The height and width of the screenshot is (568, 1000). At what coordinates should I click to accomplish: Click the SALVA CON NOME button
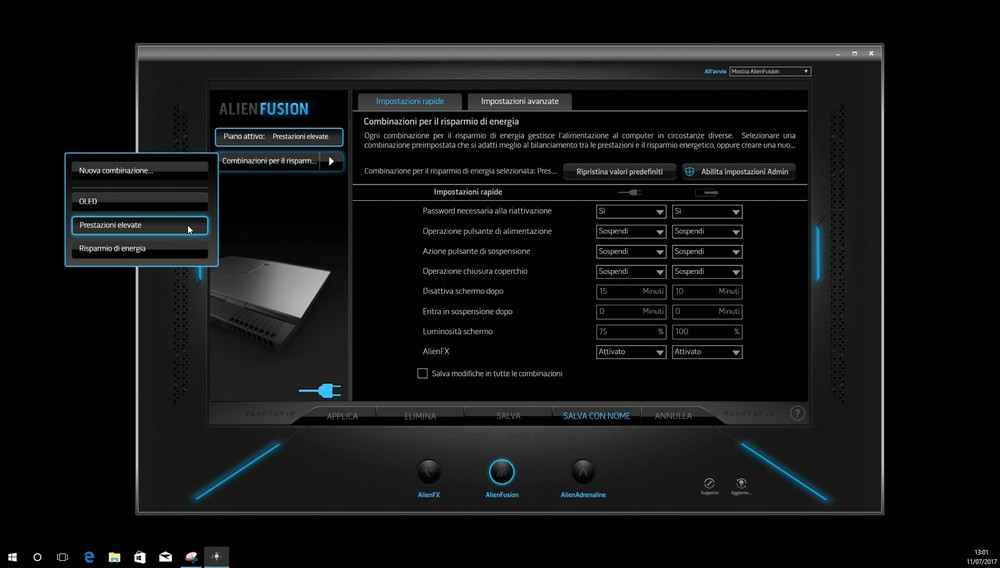(x=596, y=416)
